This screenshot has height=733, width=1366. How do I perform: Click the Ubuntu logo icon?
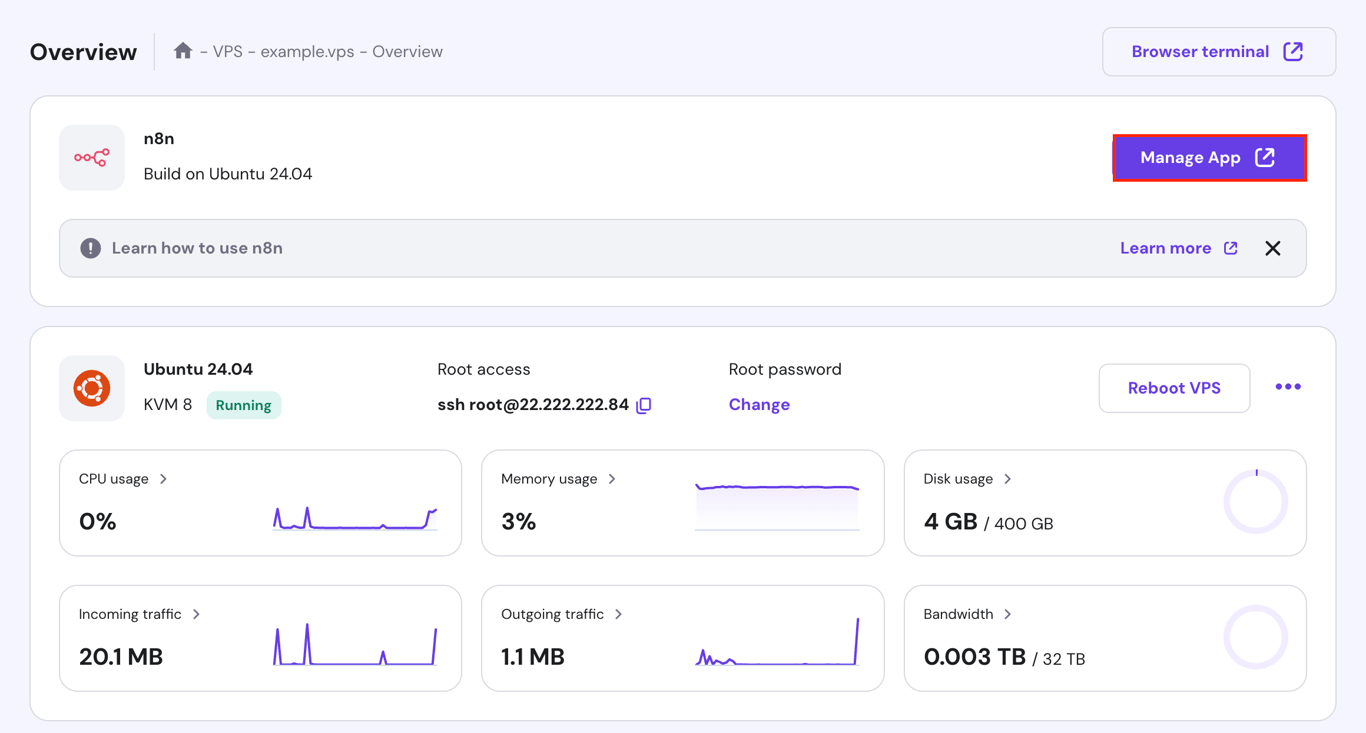click(91, 386)
